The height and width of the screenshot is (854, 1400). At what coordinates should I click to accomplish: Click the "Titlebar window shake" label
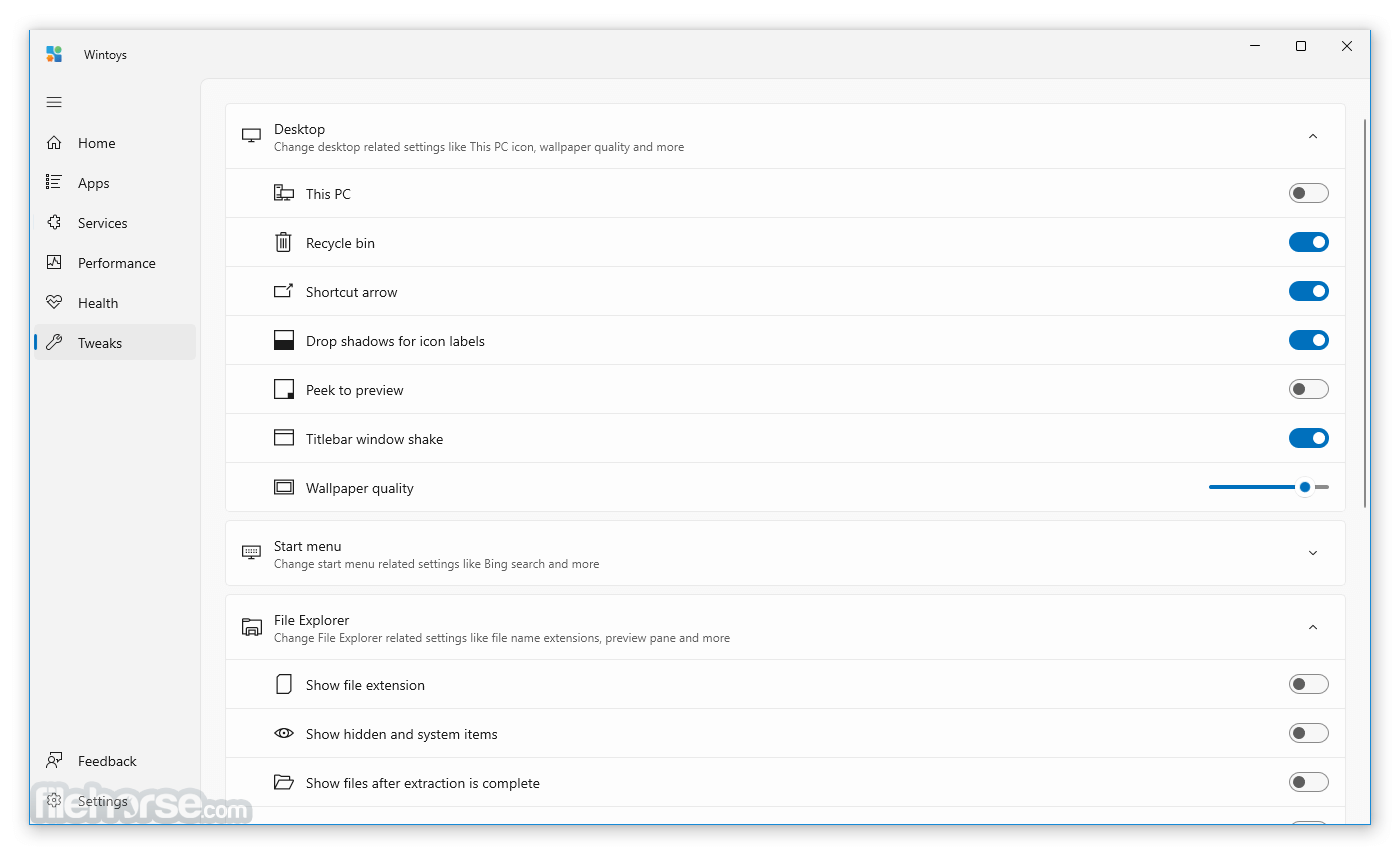point(374,439)
